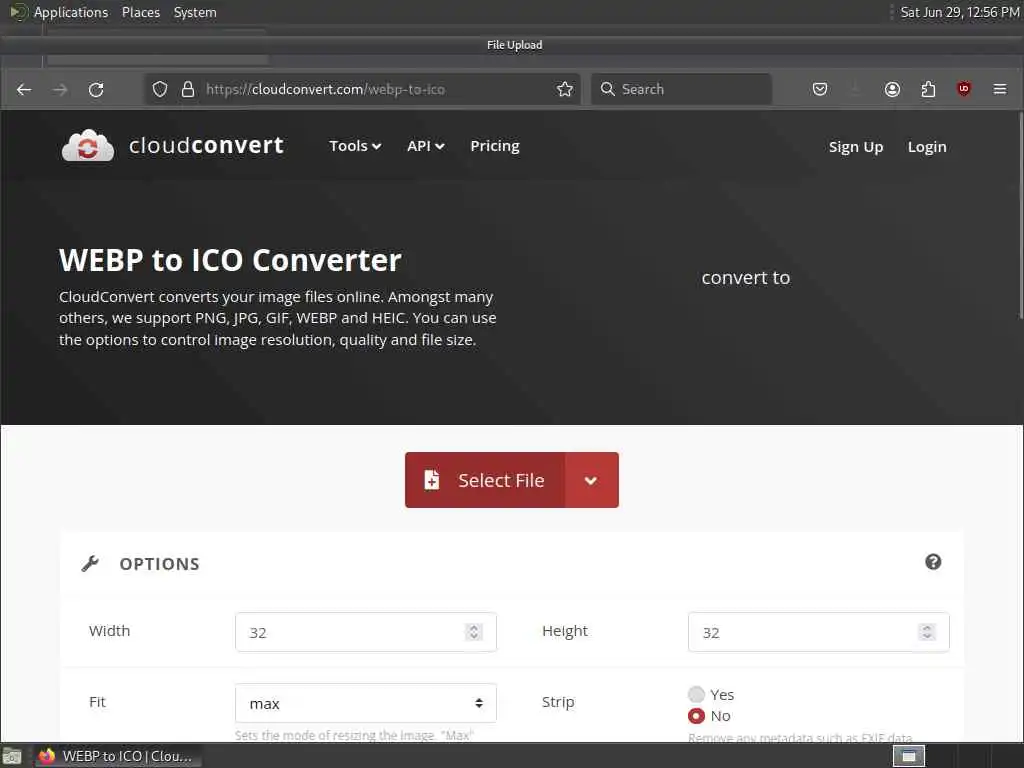Go back with the browser back arrow
The image size is (1024, 768).
click(24, 89)
